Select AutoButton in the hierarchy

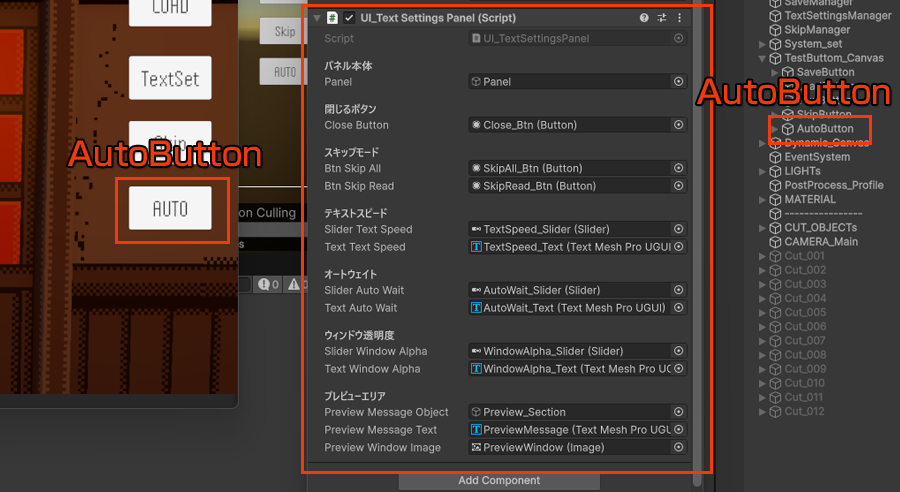pyautogui.click(x=824, y=128)
